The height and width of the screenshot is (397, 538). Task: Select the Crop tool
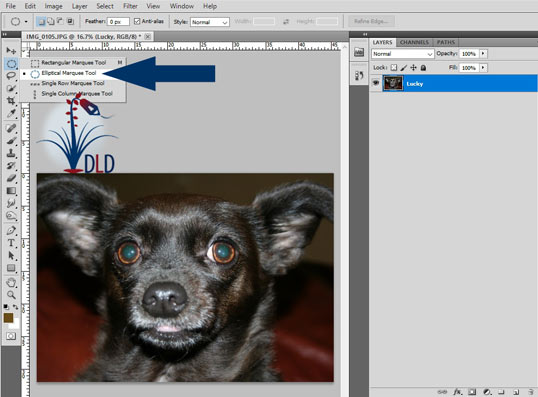click(x=11, y=101)
